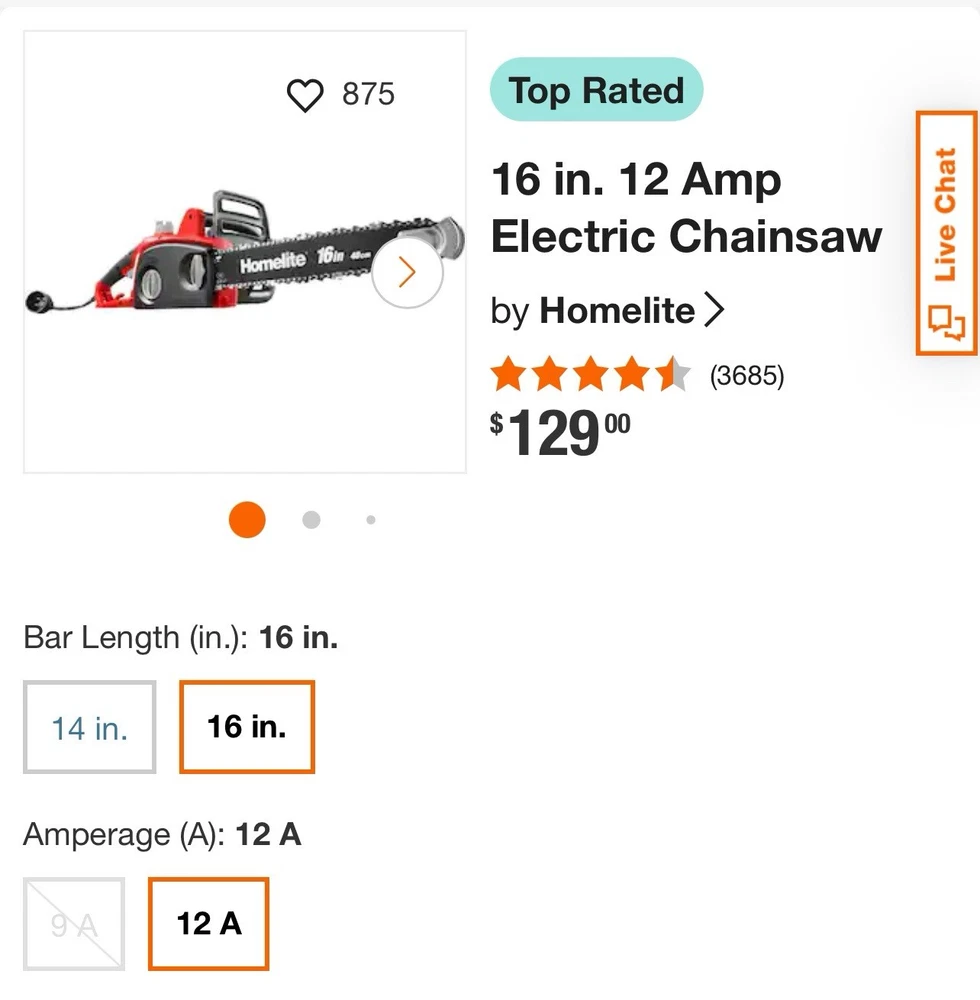980x1000 pixels.
Task: Click the $129.00 price
Action: tap(560, 432)
